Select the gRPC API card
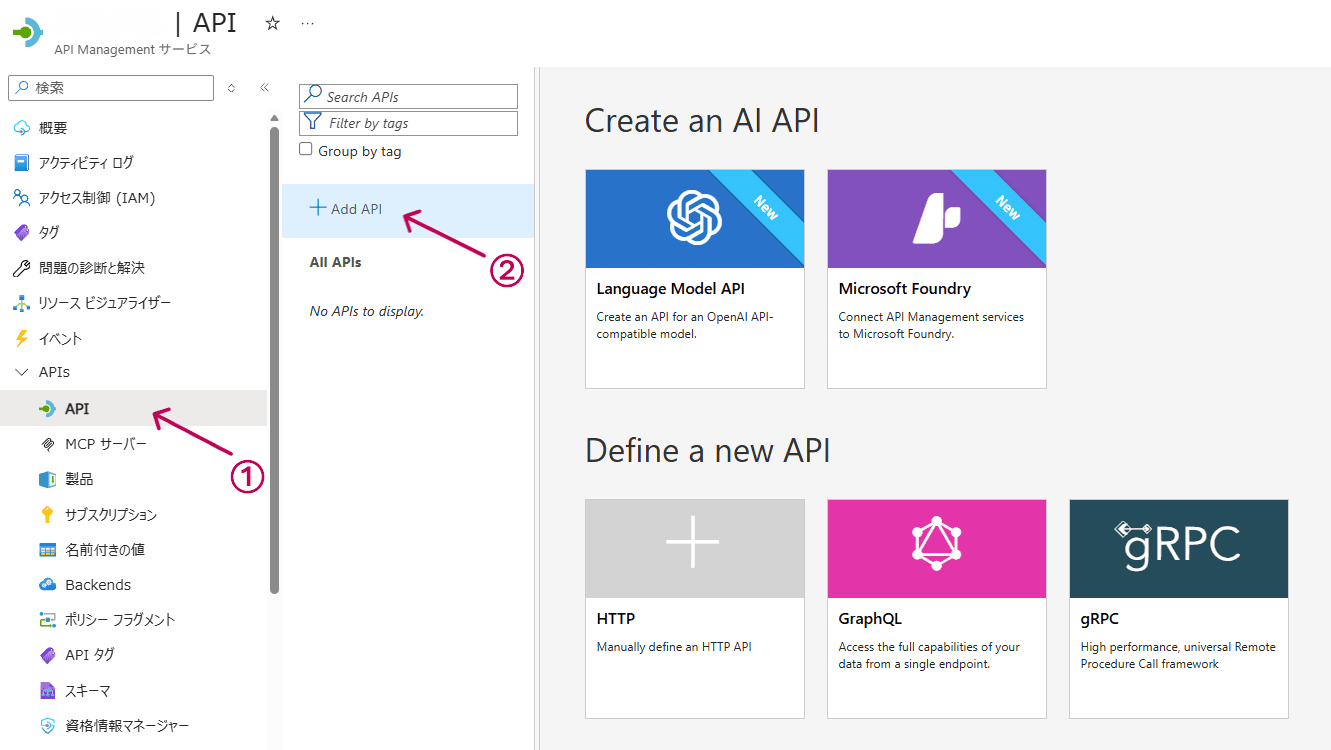This screenshot has height=750, width=1331. [1179, 609]
